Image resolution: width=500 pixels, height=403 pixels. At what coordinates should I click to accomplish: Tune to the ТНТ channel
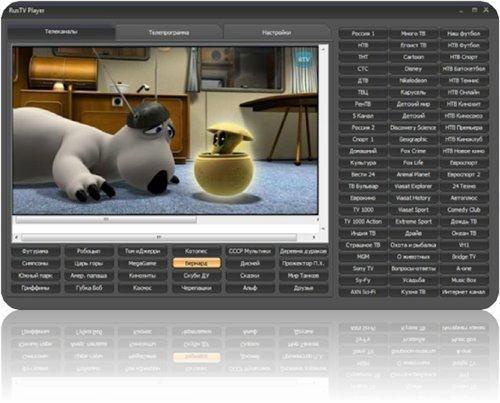[363, 57]
